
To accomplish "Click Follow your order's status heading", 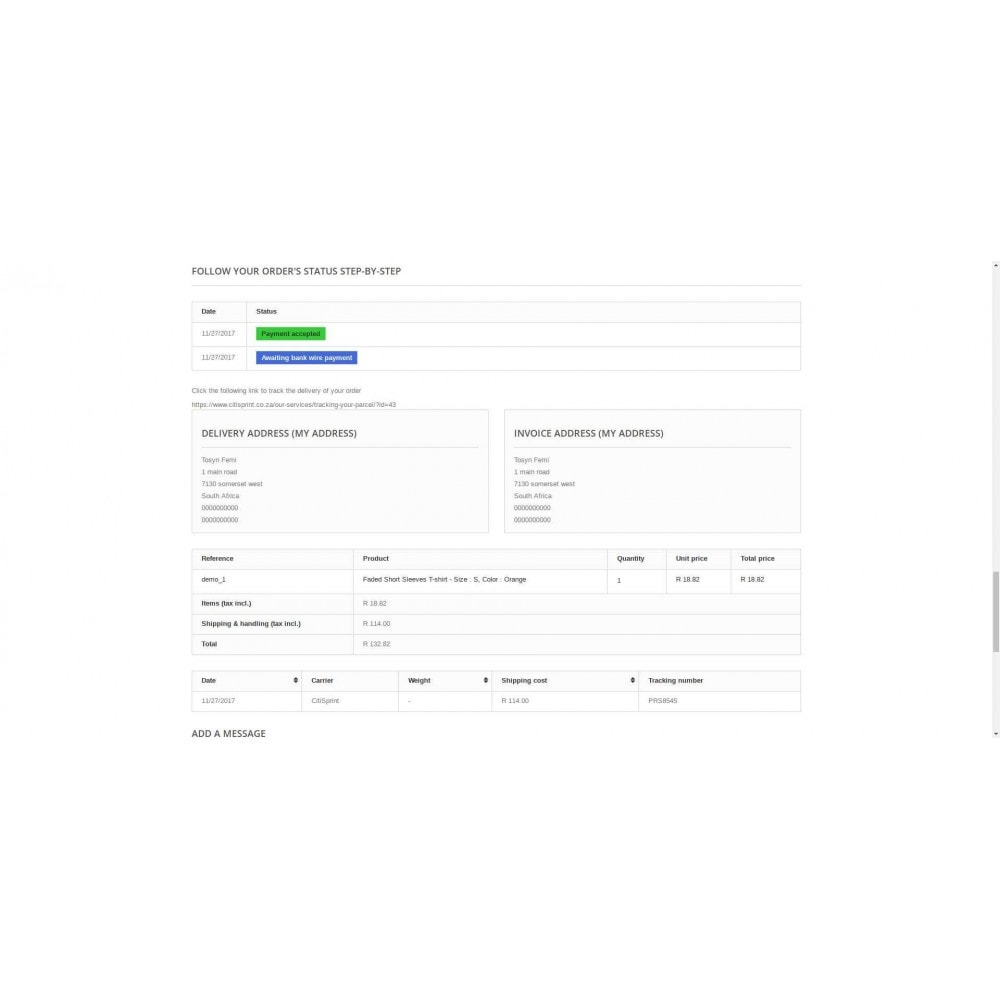I will click(296, 271).
